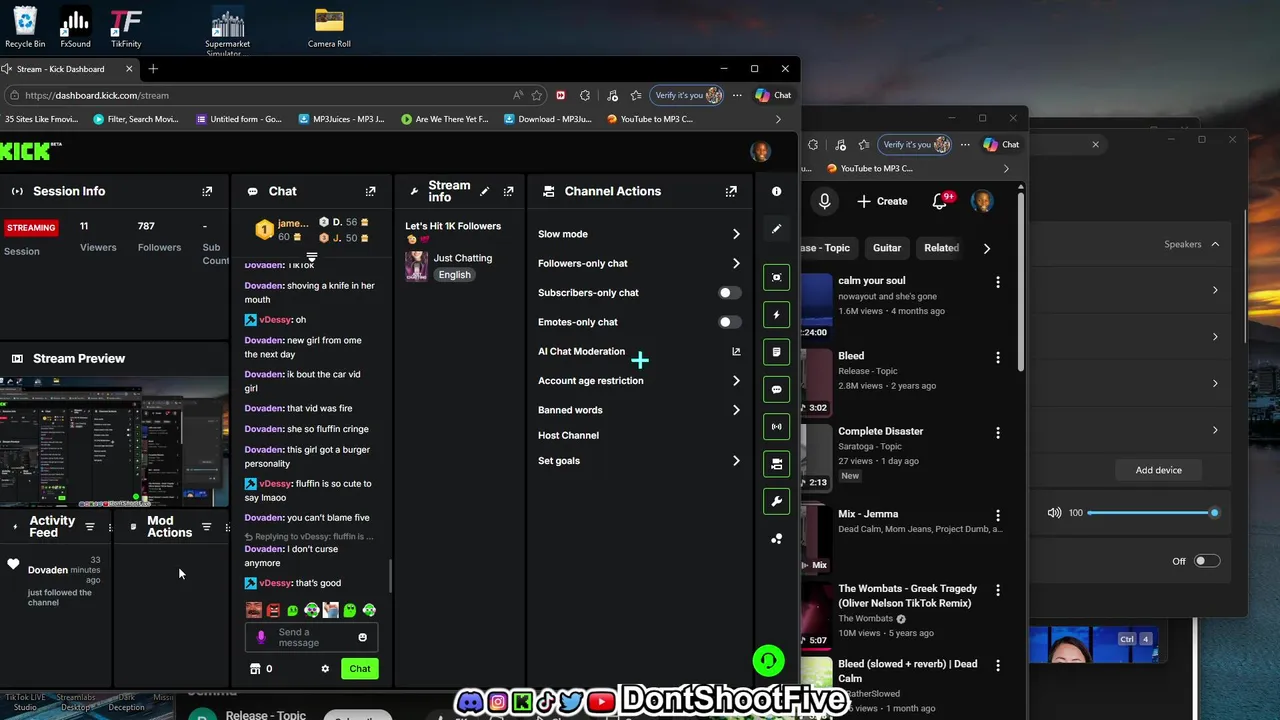This screenshot has width=1280, height=720.
Task: Select the Guitar chip on YouTube
Action: click(x=887, y=248)
